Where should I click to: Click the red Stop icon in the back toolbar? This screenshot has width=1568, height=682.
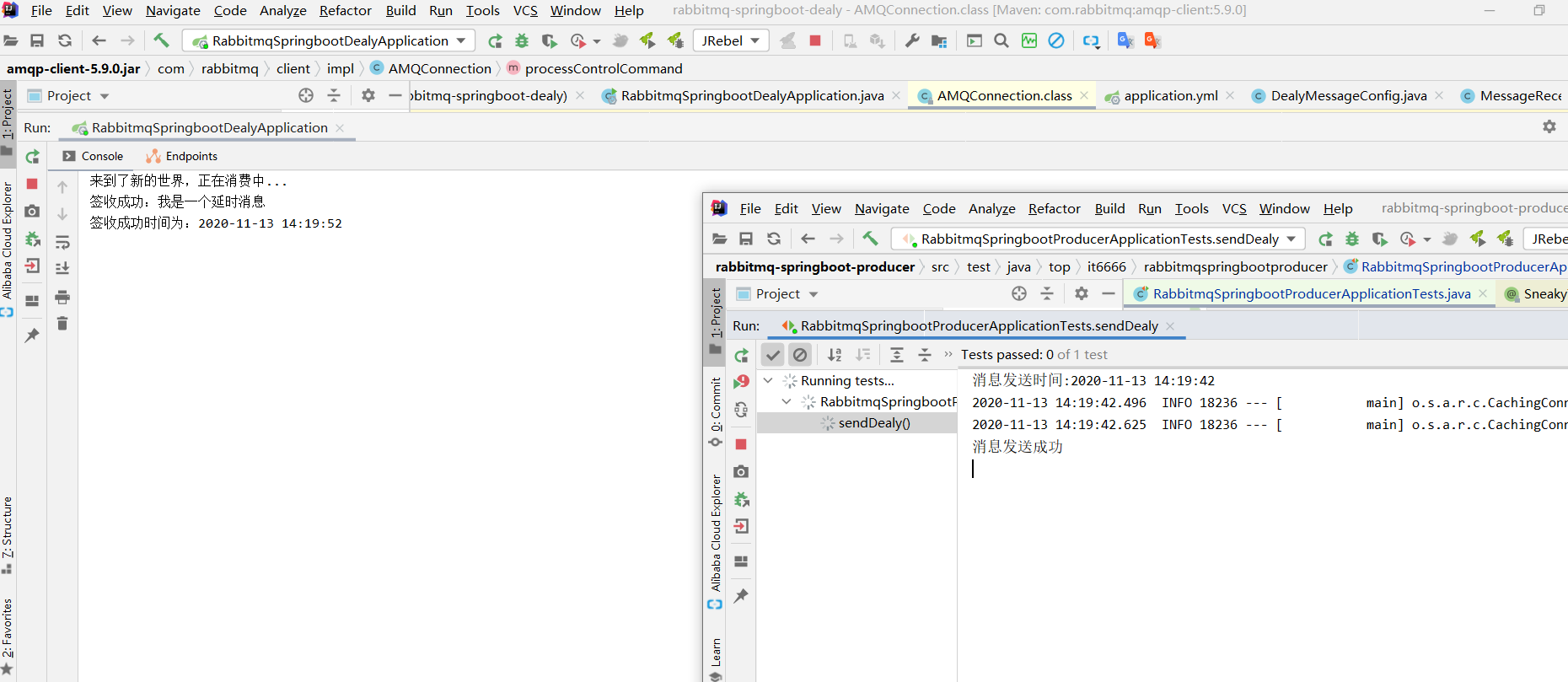coord(815,40)
